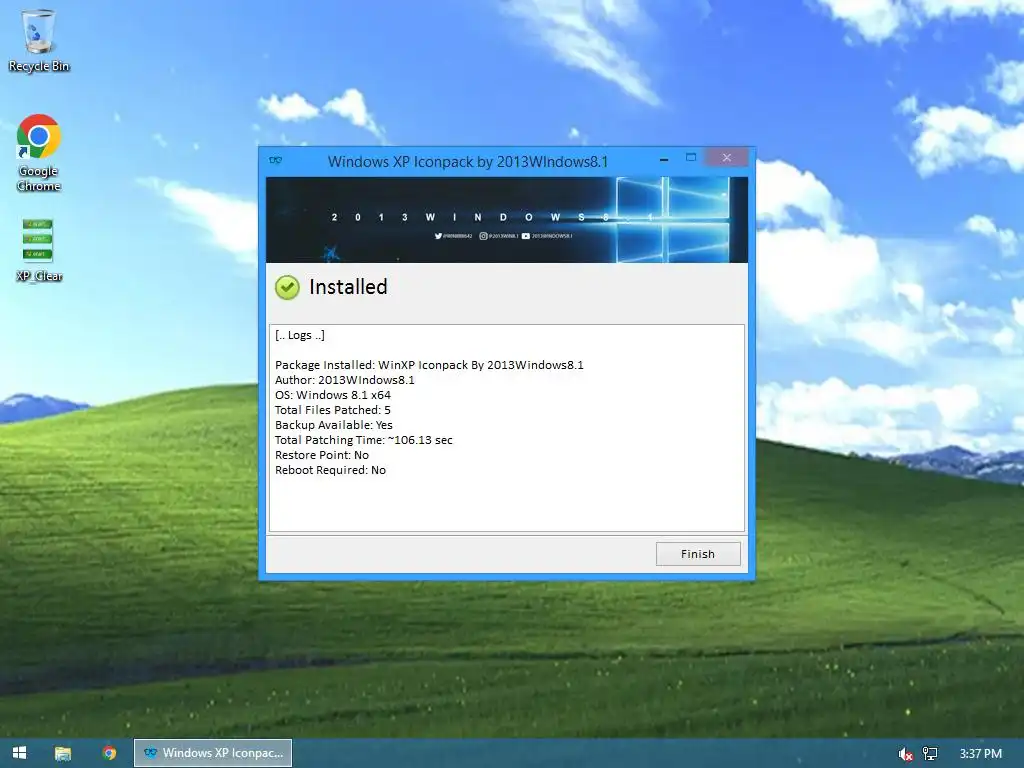Select the Windows XP Iconpack taskbar button

[x=213, y=753]
